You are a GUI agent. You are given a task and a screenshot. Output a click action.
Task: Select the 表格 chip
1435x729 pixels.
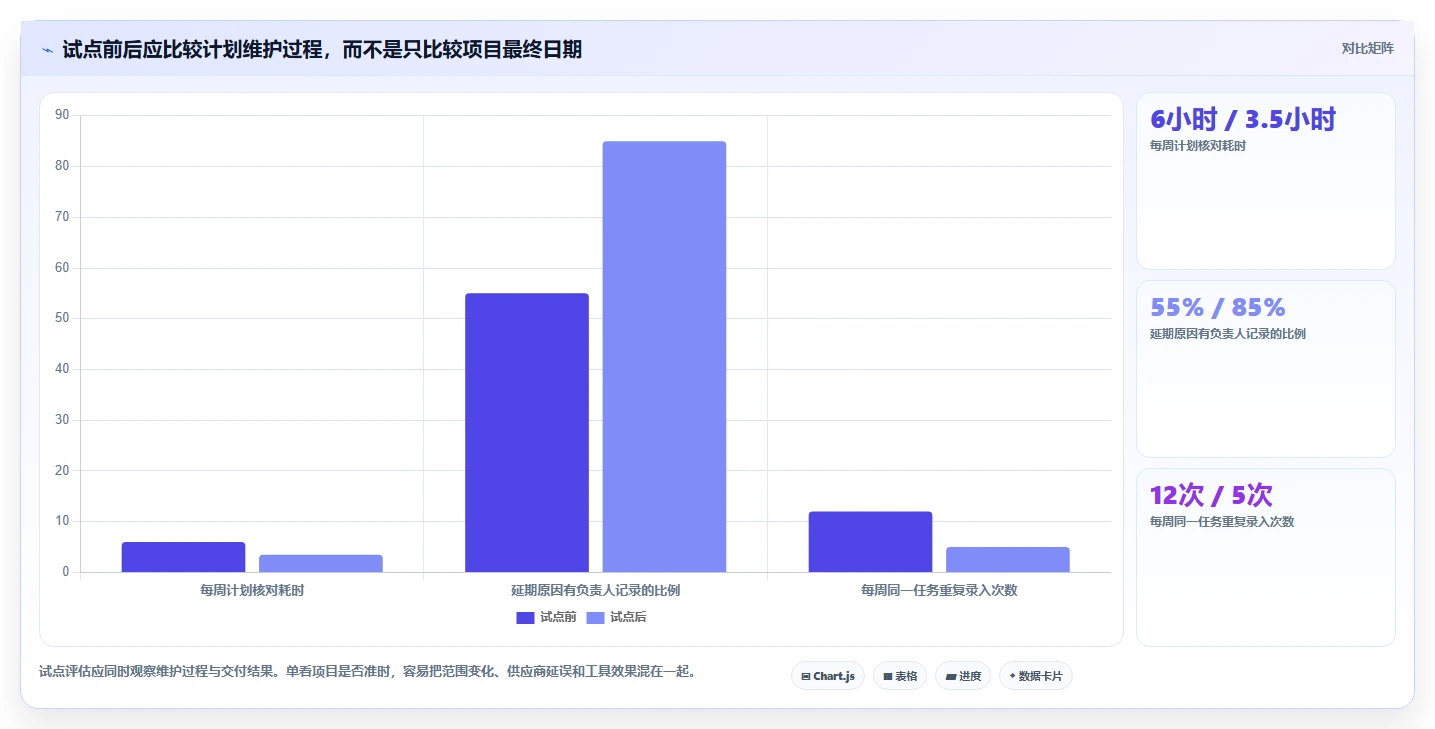coord(900,676)
